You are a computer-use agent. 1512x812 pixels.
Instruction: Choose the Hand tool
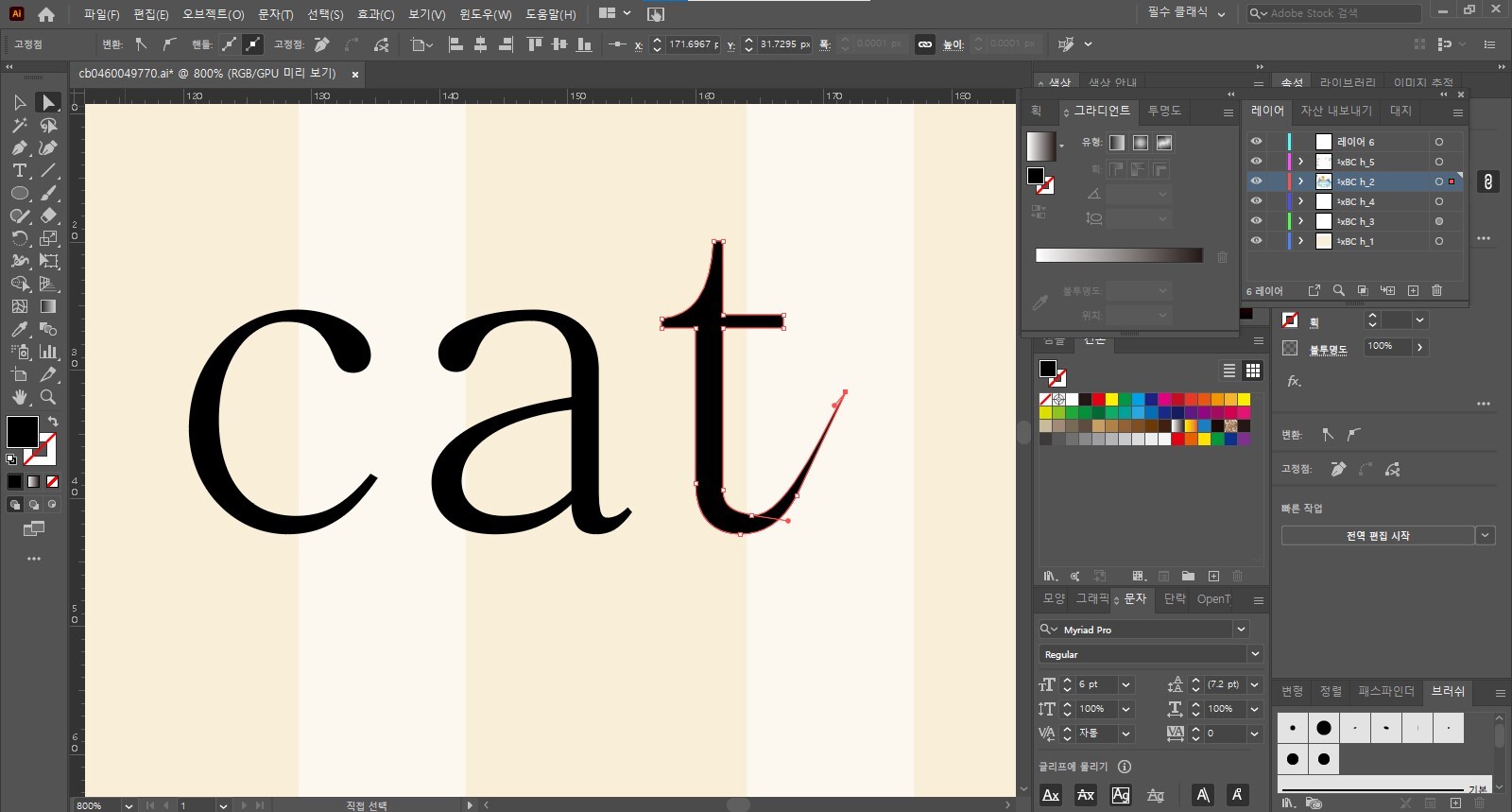[19, 397]
